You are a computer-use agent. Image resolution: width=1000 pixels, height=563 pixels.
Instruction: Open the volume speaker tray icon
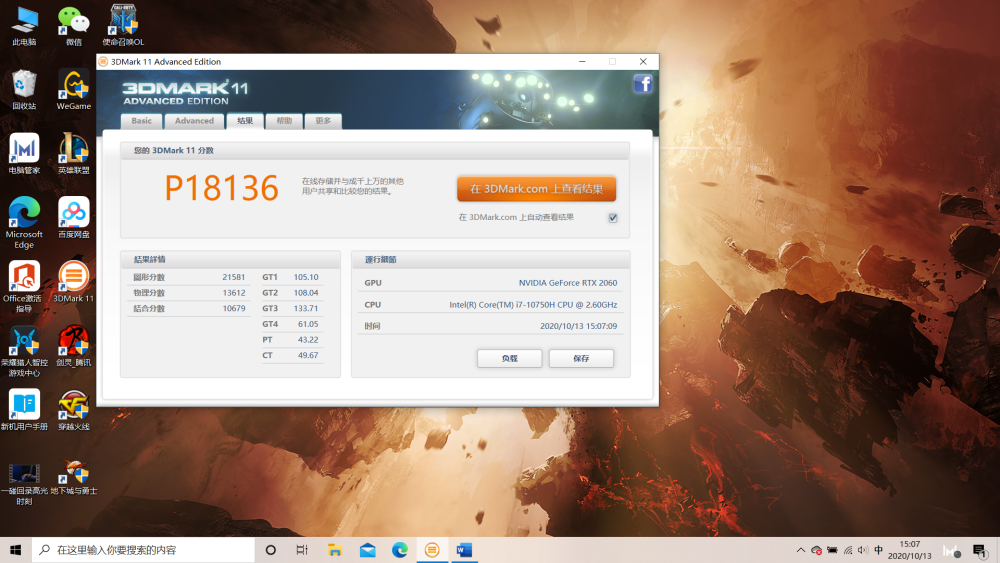(x=863, y=550)
